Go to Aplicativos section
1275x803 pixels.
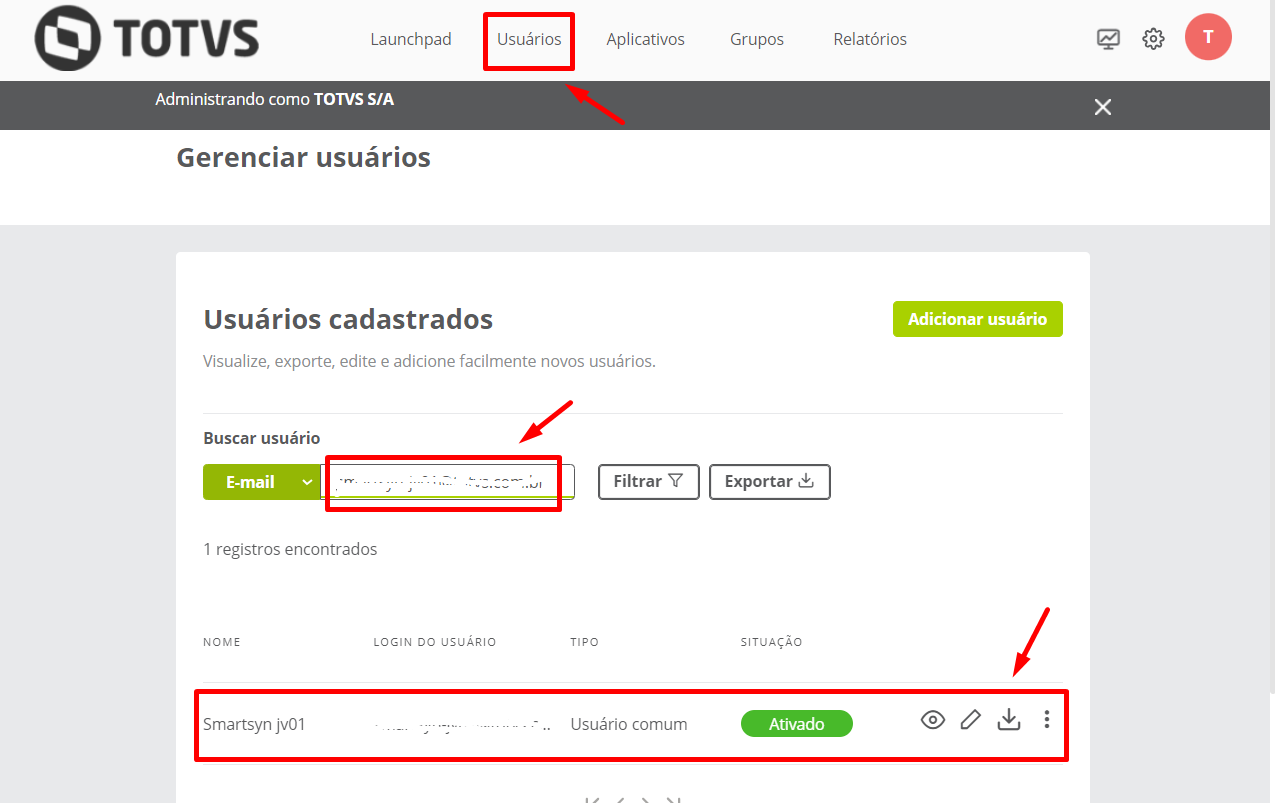[x=645, y=39]
